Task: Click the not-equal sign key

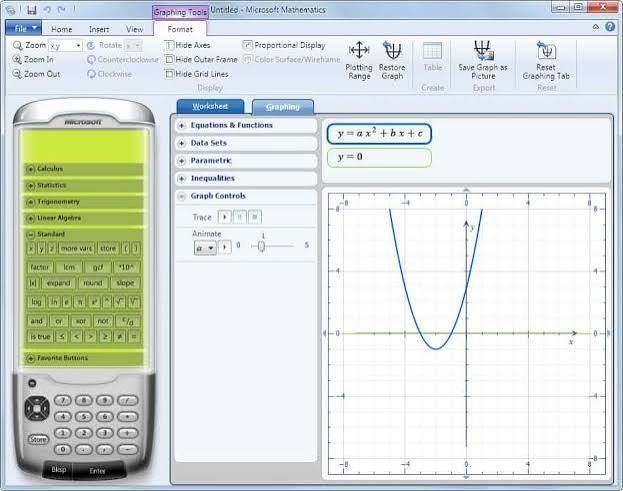Action: click(x=120, y=337)
